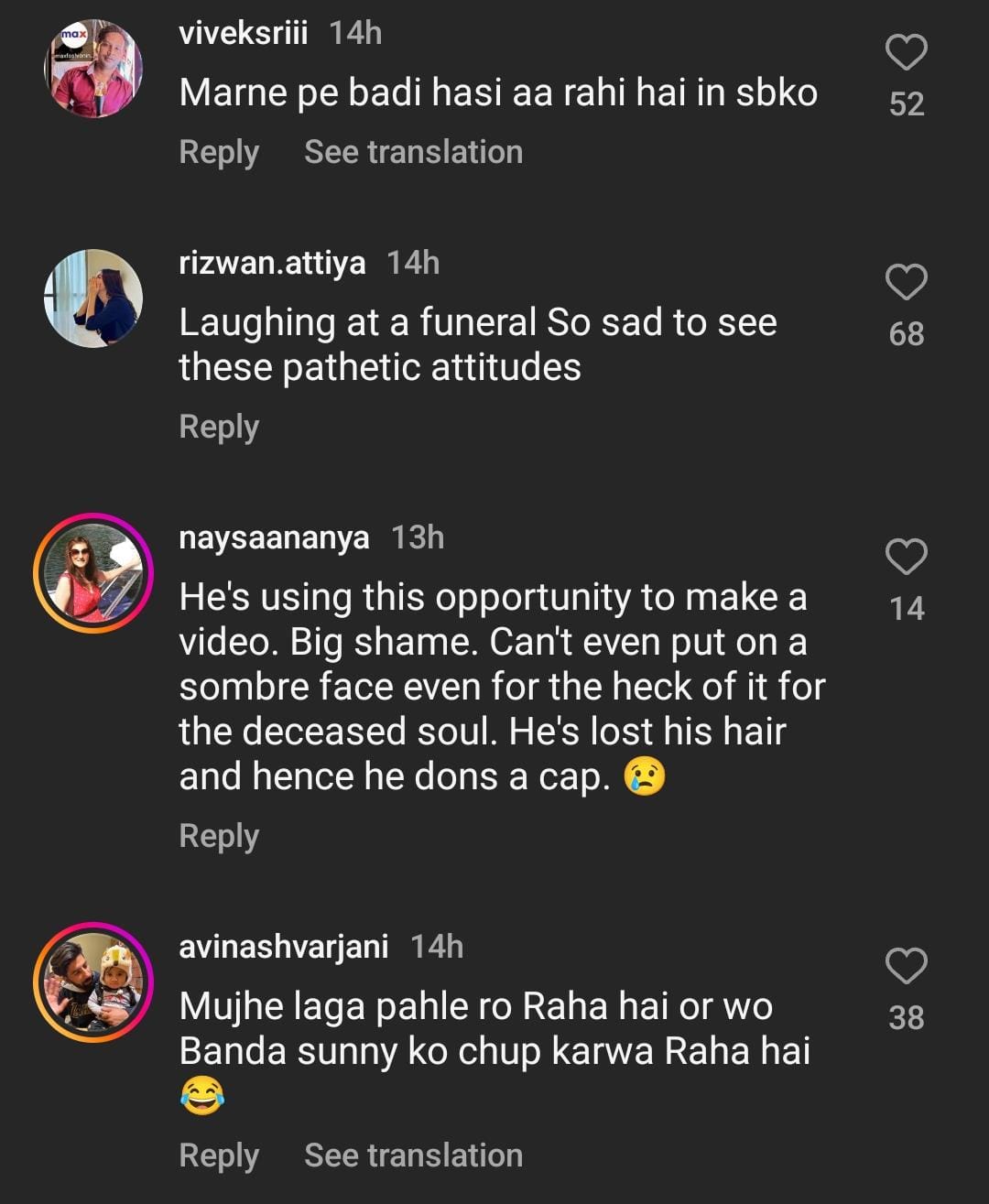
Task: Tap the 68 likes count
Action: coord(906,334)
